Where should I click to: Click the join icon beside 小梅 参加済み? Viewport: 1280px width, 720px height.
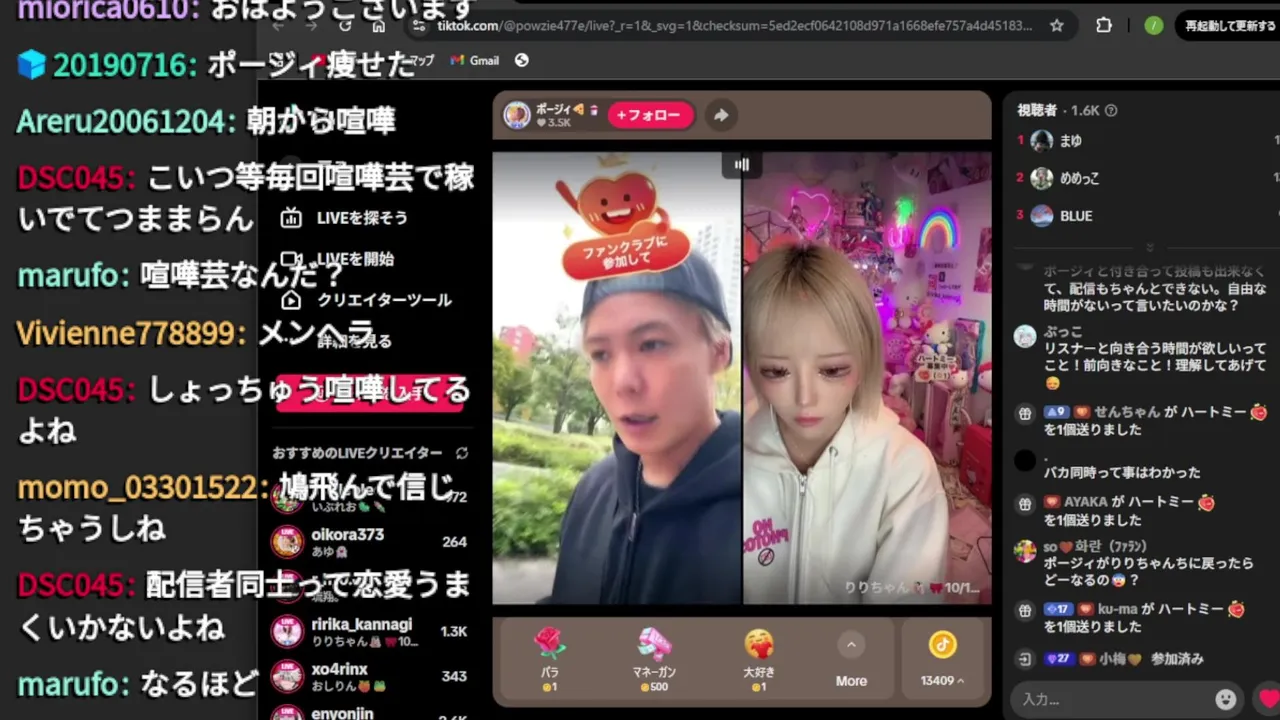pyautogui.click(x=1025, y=659)
